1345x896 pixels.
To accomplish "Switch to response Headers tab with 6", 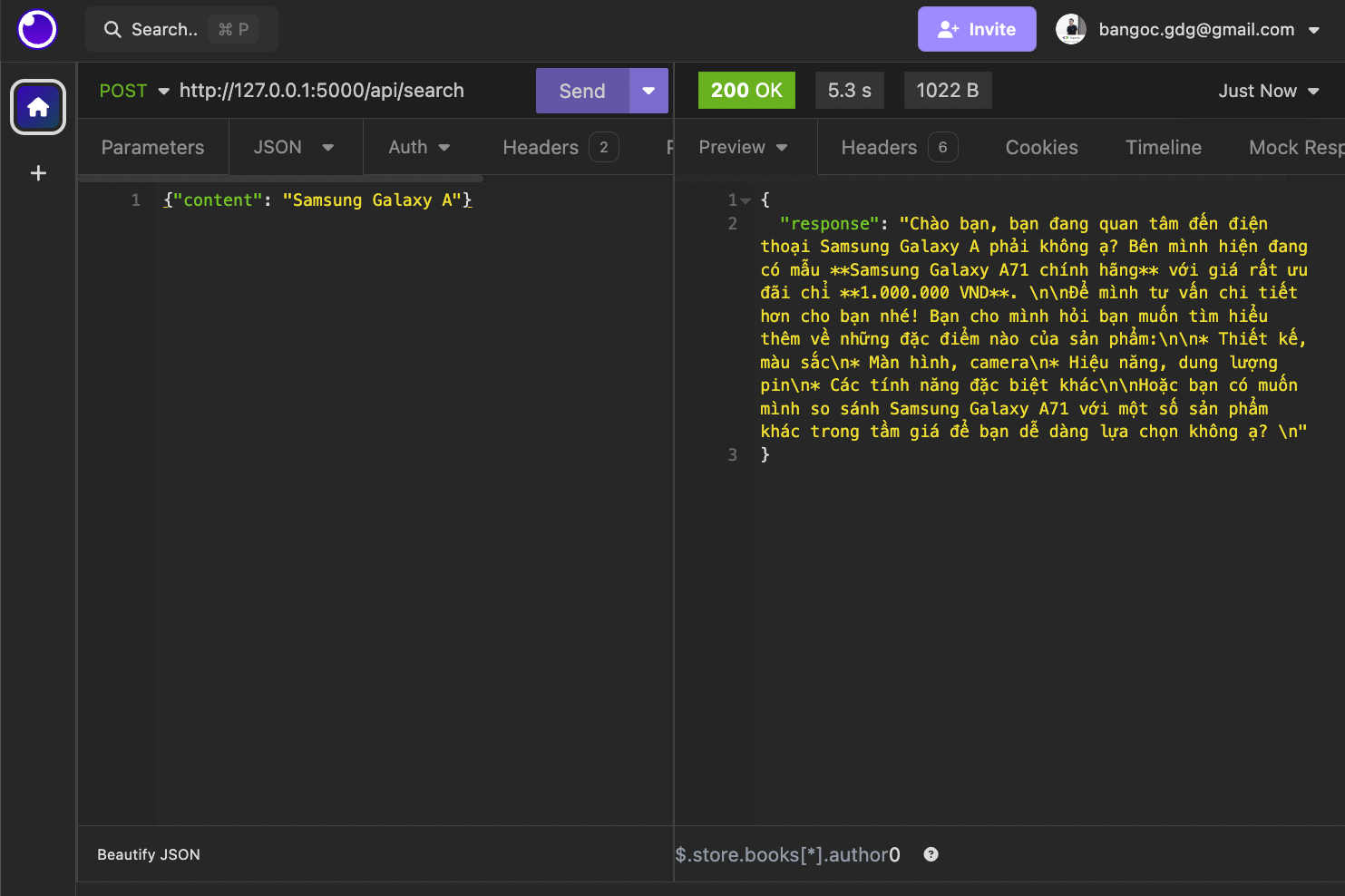I will (899, 147).
